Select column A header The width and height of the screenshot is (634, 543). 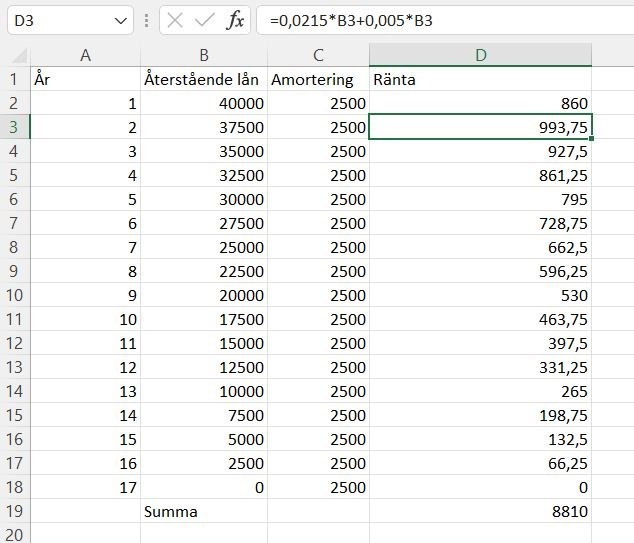[85, 56]
